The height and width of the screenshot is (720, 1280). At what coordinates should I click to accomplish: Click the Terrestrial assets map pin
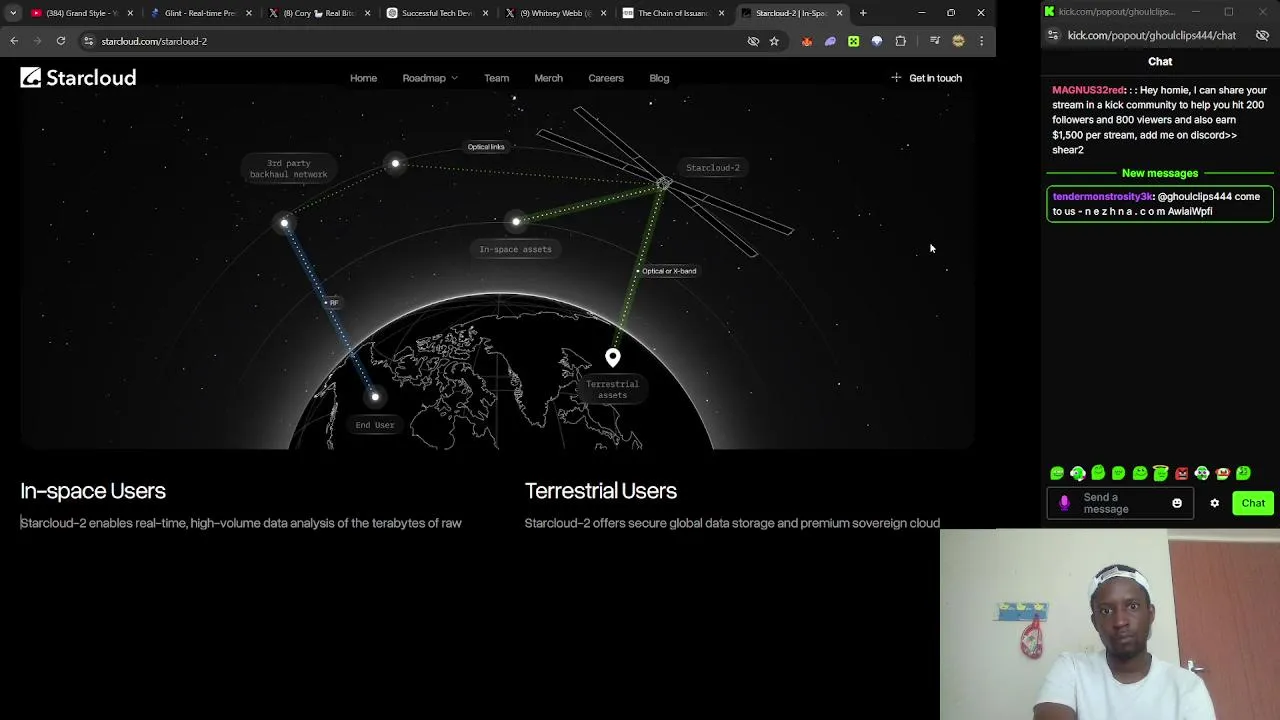click(613, 357)
